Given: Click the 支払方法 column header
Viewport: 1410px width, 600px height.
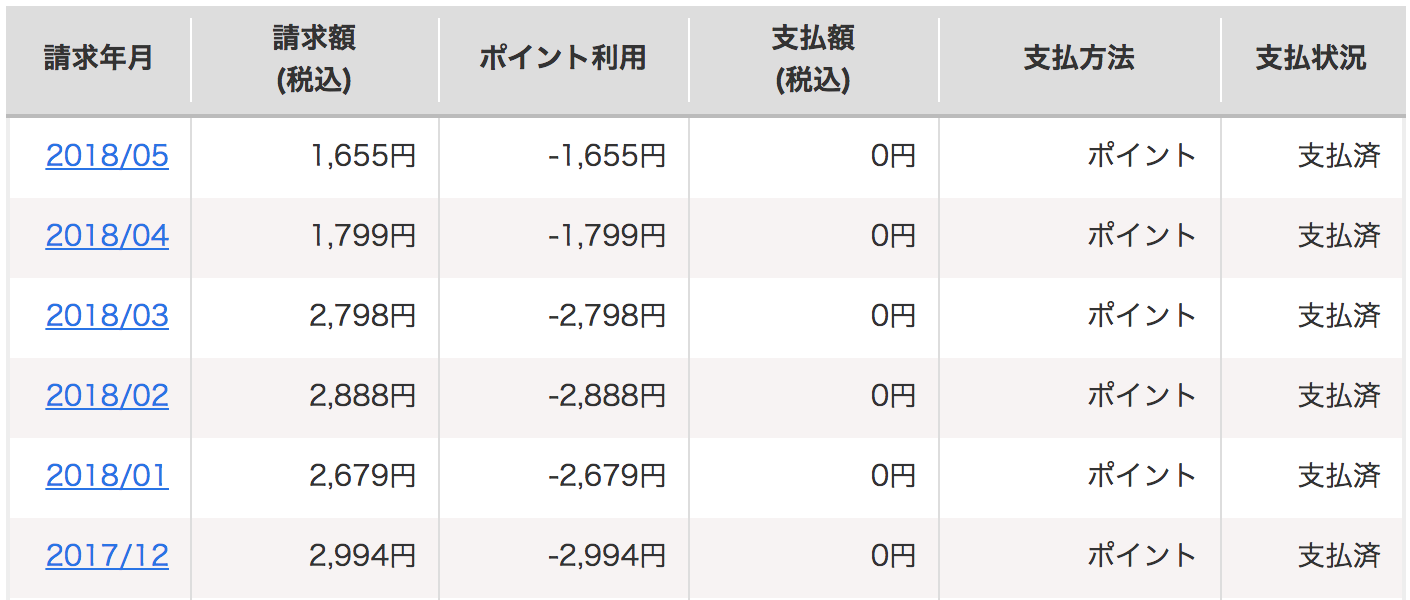Looking at the screenshot, I should (x=1079, y=58).
